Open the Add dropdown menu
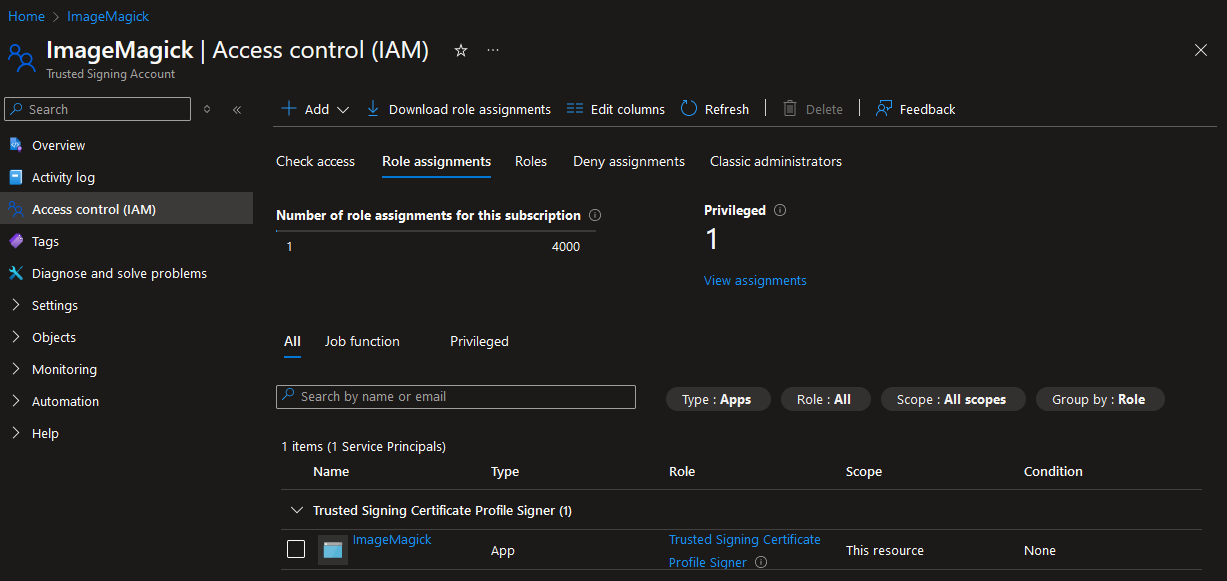The height and width of the screenshot is (581, 1227). pyautogui.click(x=315, y=109)
